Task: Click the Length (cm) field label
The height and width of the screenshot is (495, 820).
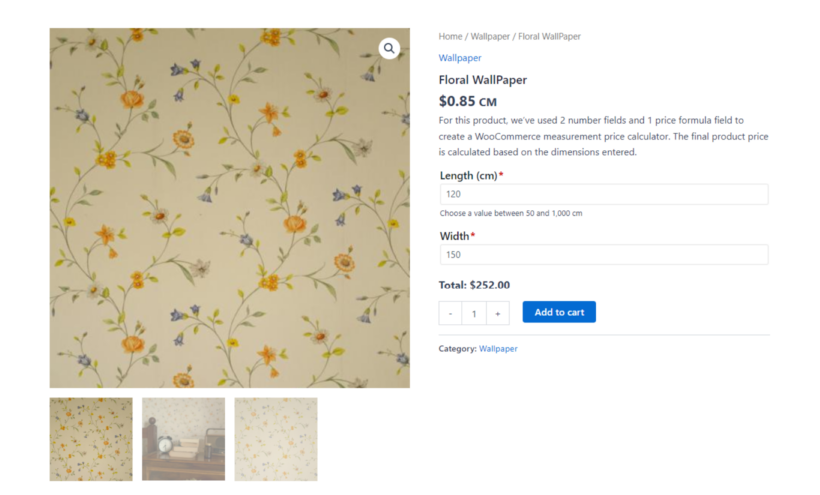Action: click(x=468, y=176)
